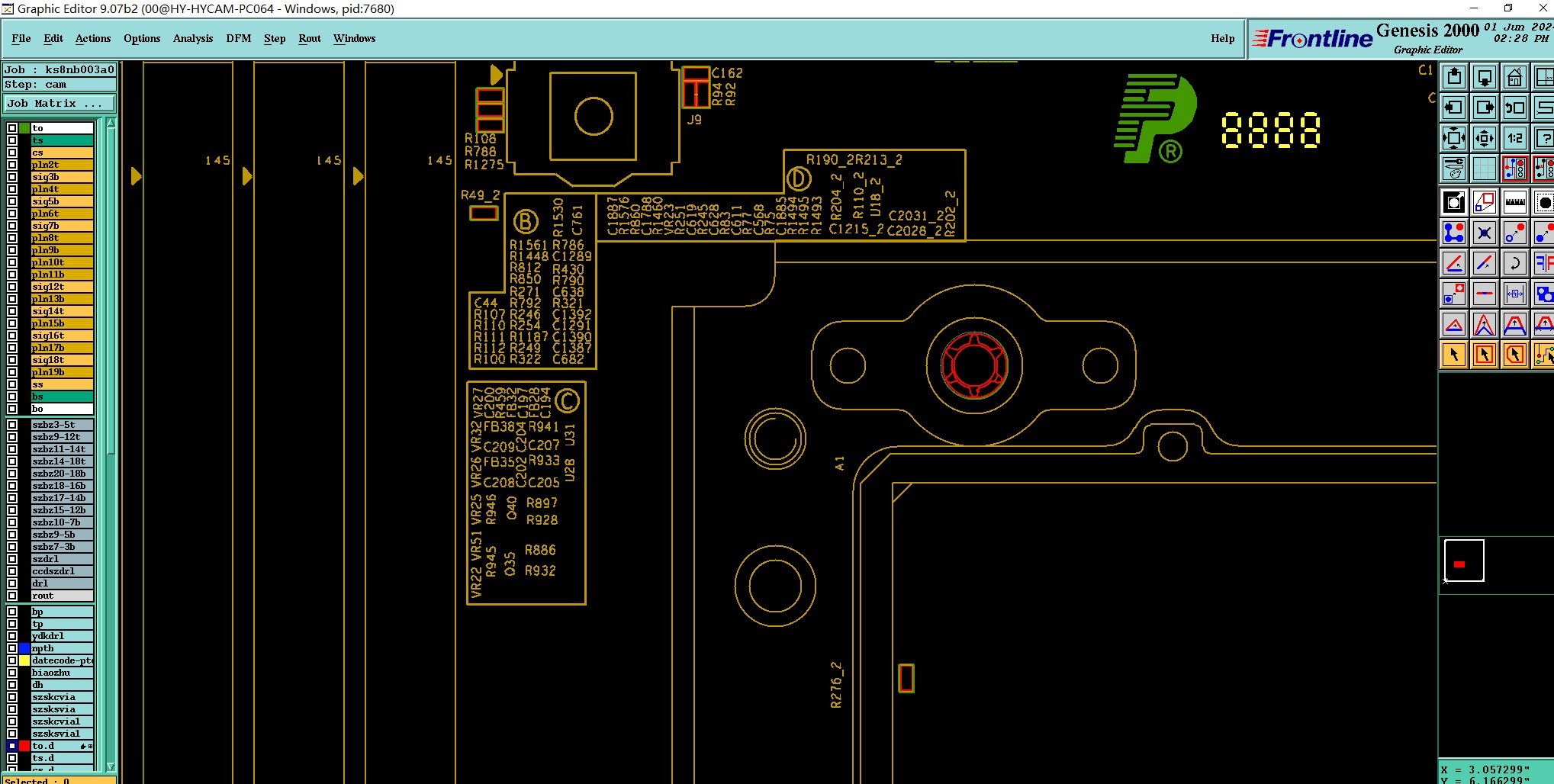This screenshot has height=784, width=1554.
Task: Click the previous view undo-zoom icon
Action: click(1515, 108)
